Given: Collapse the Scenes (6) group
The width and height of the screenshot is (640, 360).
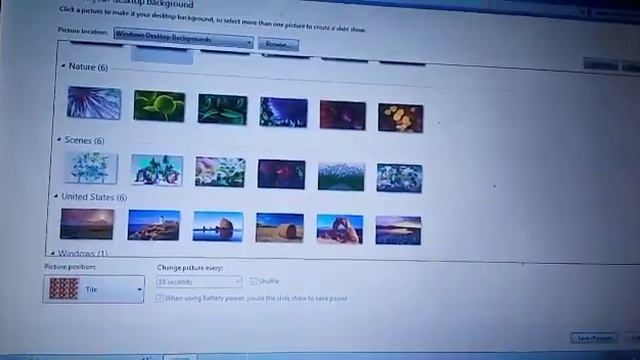Looking at the screenshot, I should pos(59,140).
